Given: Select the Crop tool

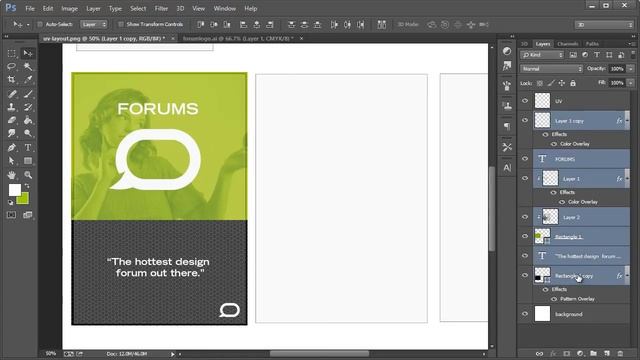Looking at the screenshot, I should (11, 79).
